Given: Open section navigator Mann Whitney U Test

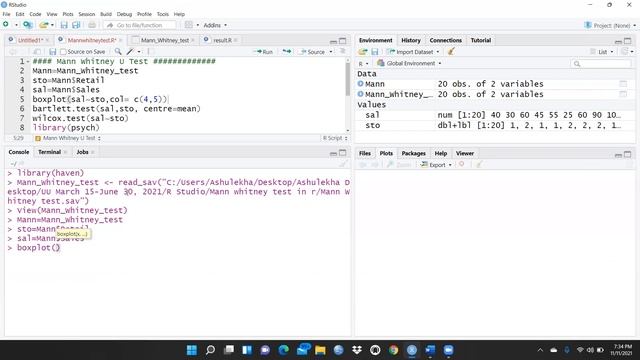Looking at the screenshot, I should (68, 138).
